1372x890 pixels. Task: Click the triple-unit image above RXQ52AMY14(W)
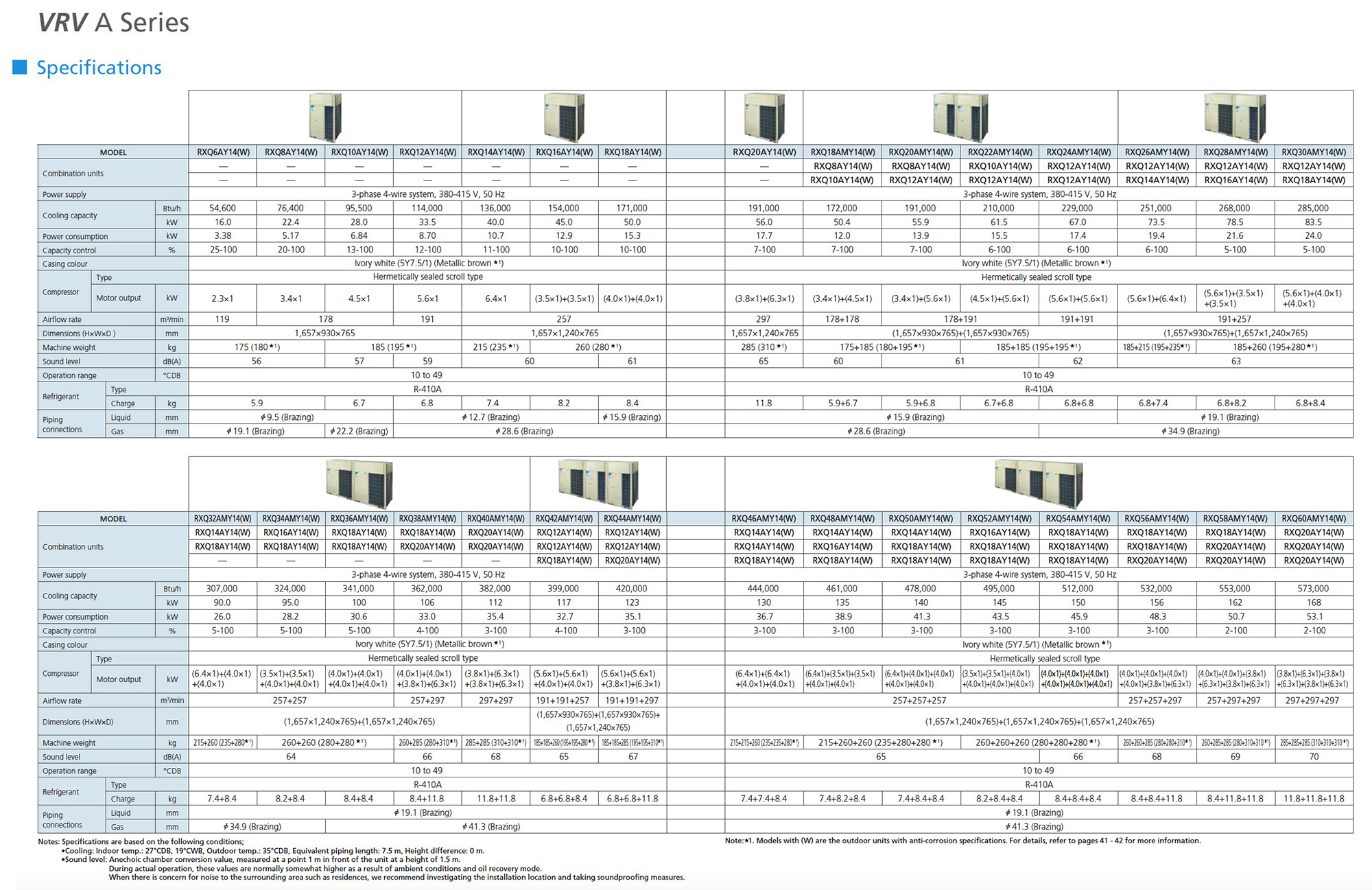[x=1039, y=483]
